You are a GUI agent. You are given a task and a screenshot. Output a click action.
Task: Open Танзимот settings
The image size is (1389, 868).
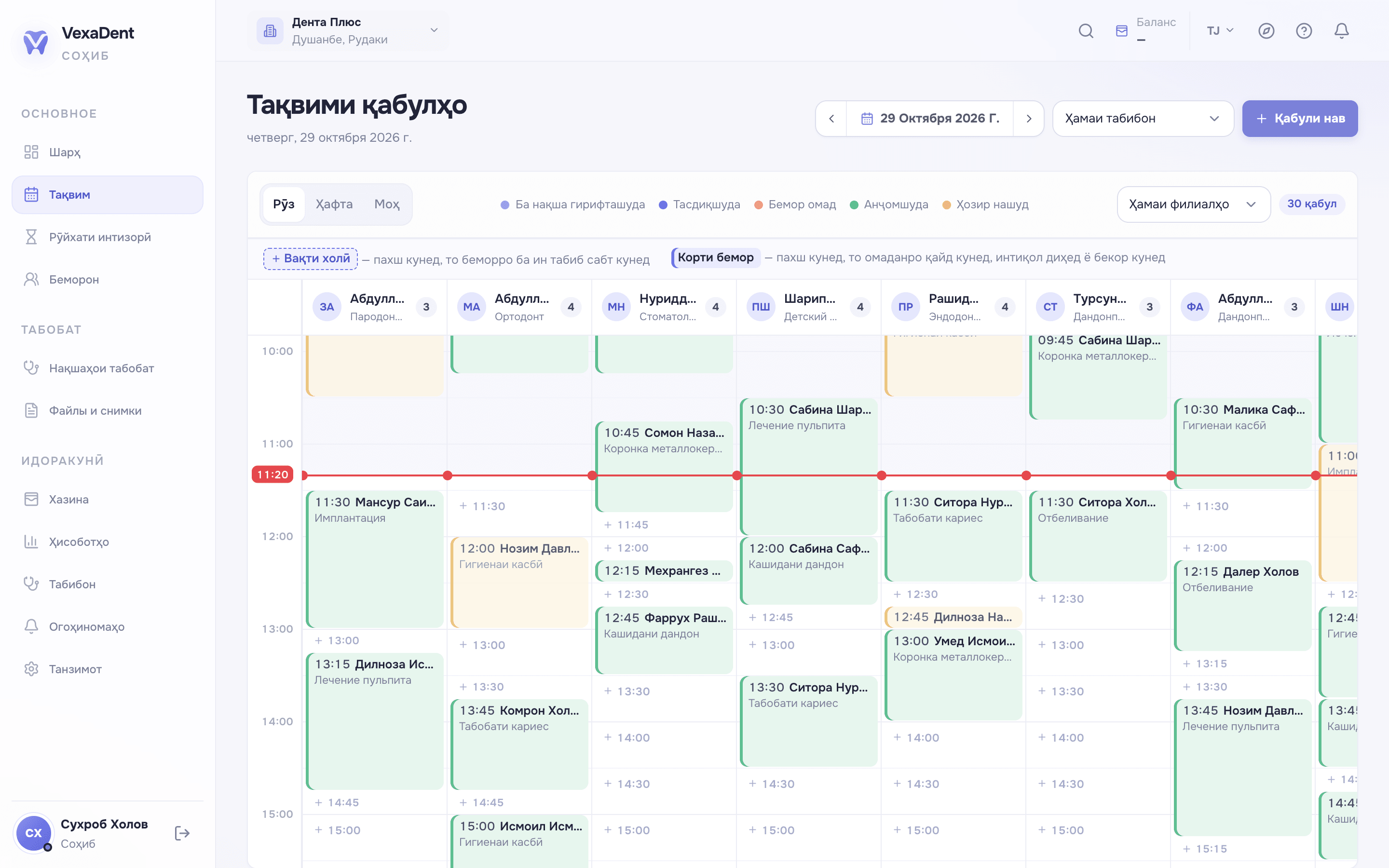coord(108,669)
